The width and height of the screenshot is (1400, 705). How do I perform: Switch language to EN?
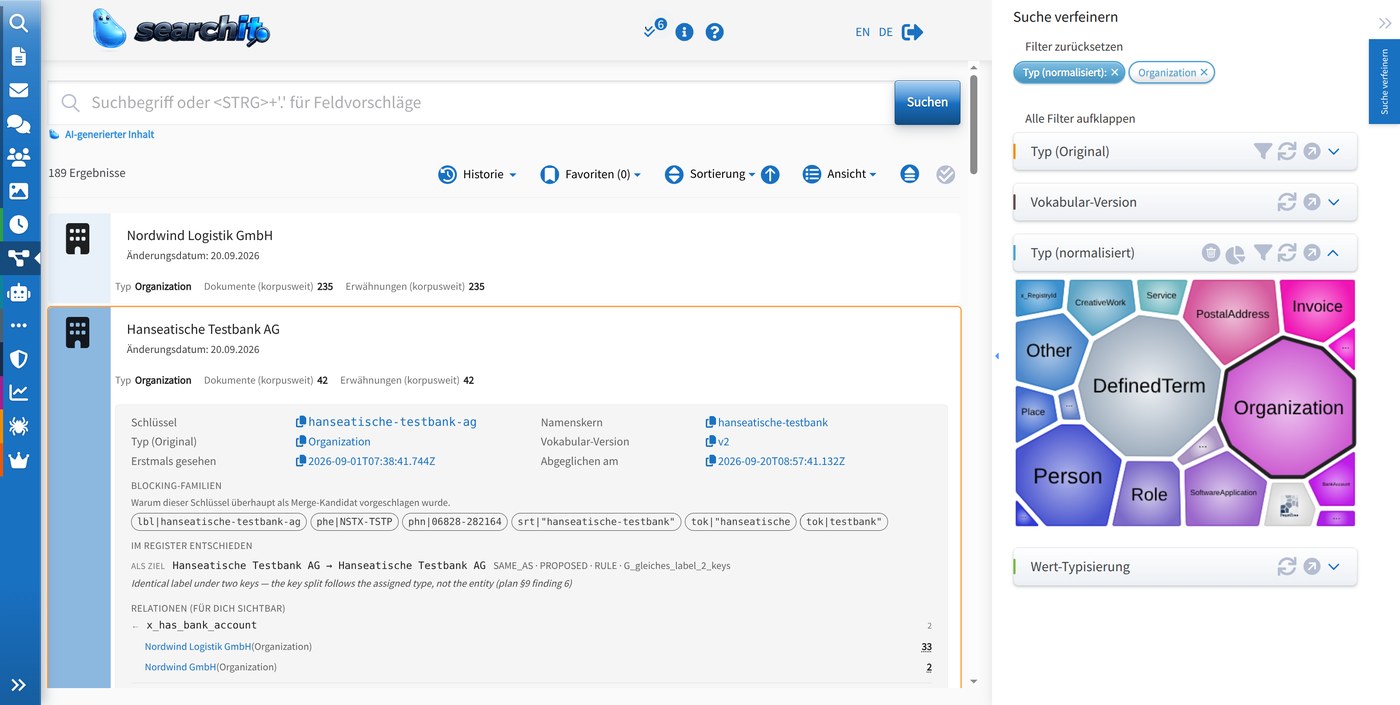pos(862,32)
